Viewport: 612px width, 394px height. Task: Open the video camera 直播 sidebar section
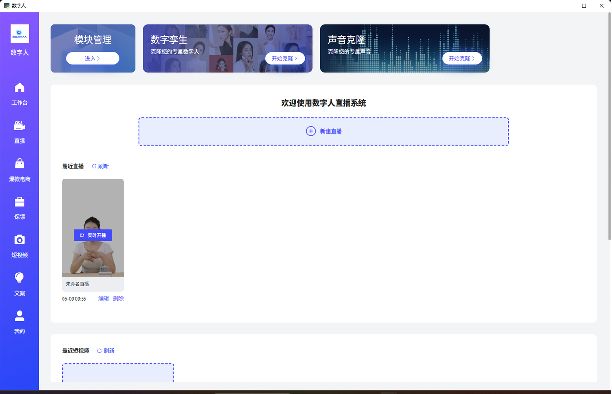pos(20,132)
